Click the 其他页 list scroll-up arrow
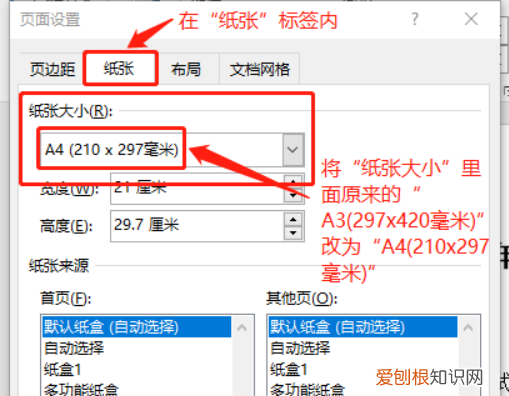Viewport: 509px width, 396px height. pyautogui.click(x=468, y=328)
